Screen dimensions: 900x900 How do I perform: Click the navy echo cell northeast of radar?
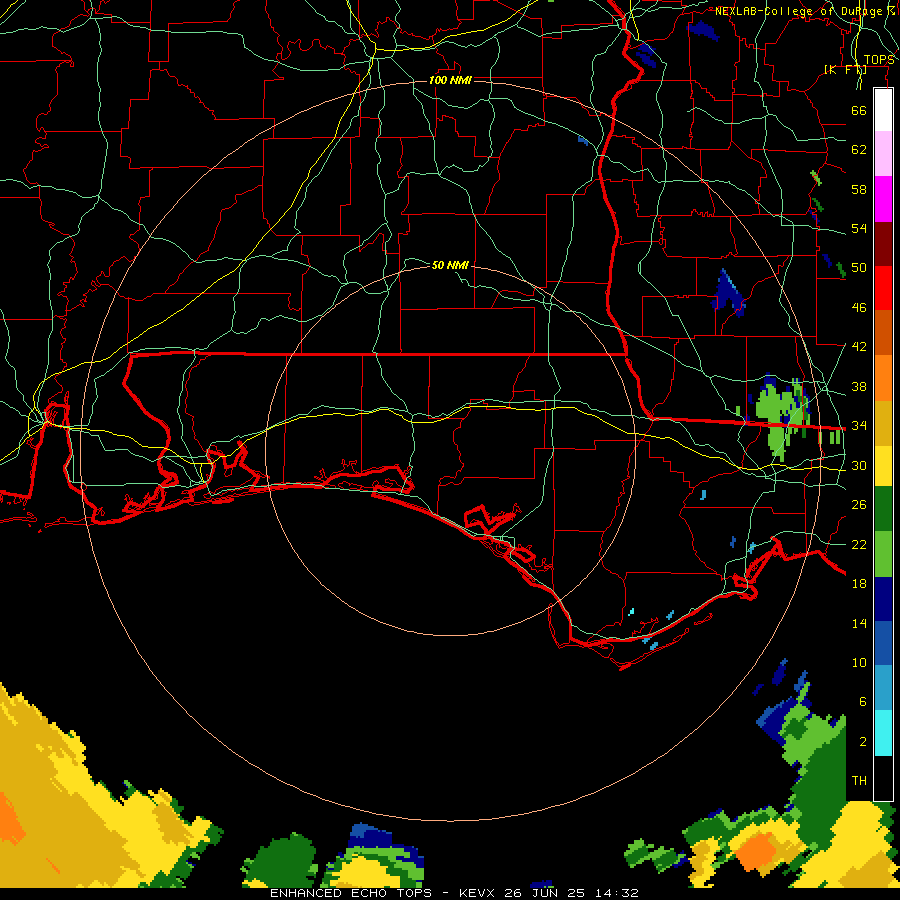[728, 294]
